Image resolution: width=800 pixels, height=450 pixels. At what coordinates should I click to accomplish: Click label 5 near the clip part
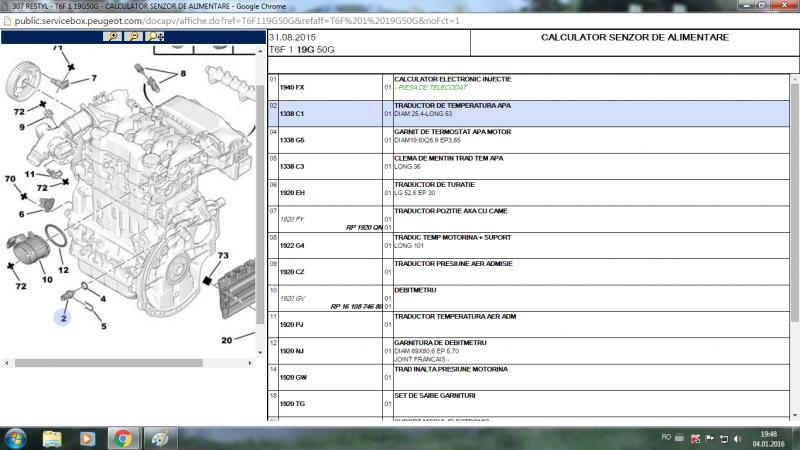pos(104,326)
